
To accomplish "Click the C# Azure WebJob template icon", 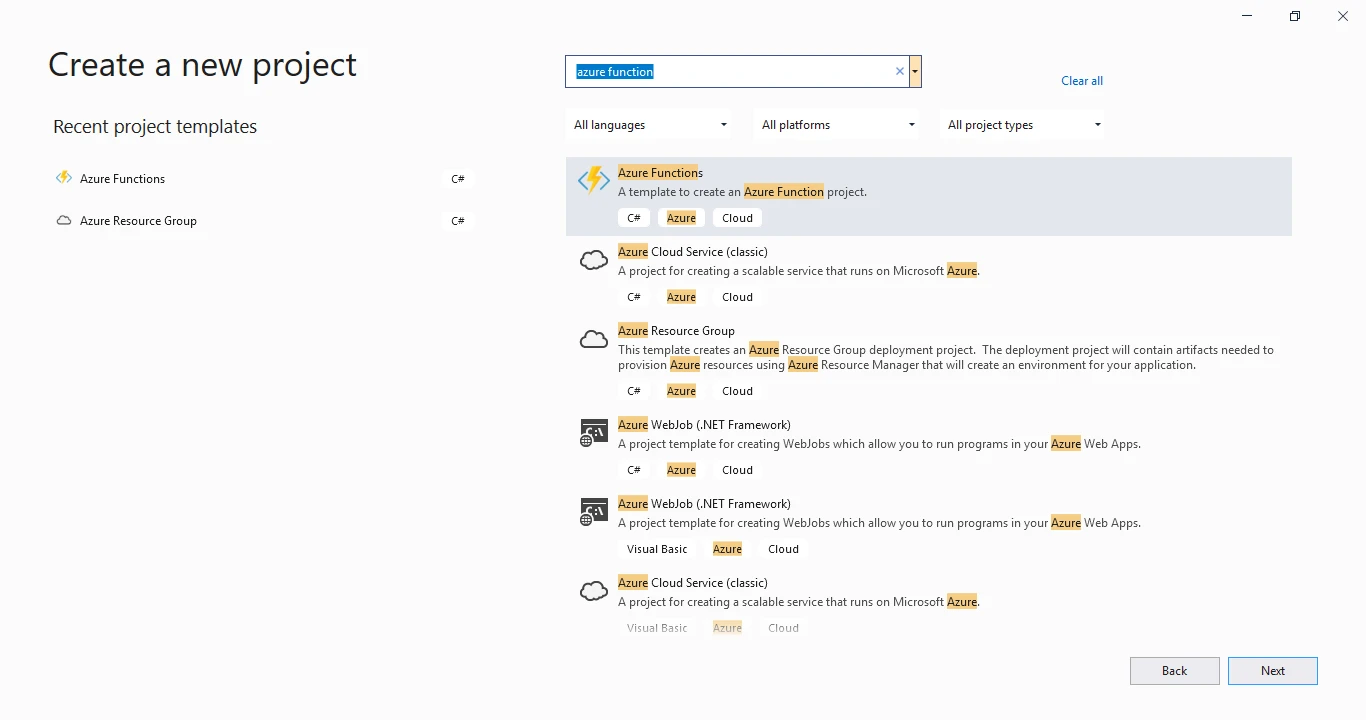I will [x=593, y=432].
